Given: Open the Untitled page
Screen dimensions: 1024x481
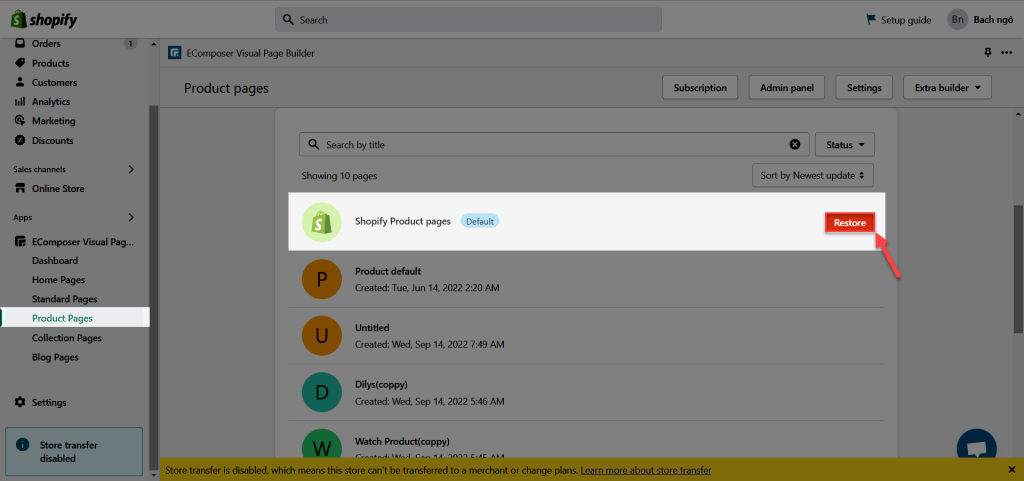Looking at the screenshot, I should (372, 328).
